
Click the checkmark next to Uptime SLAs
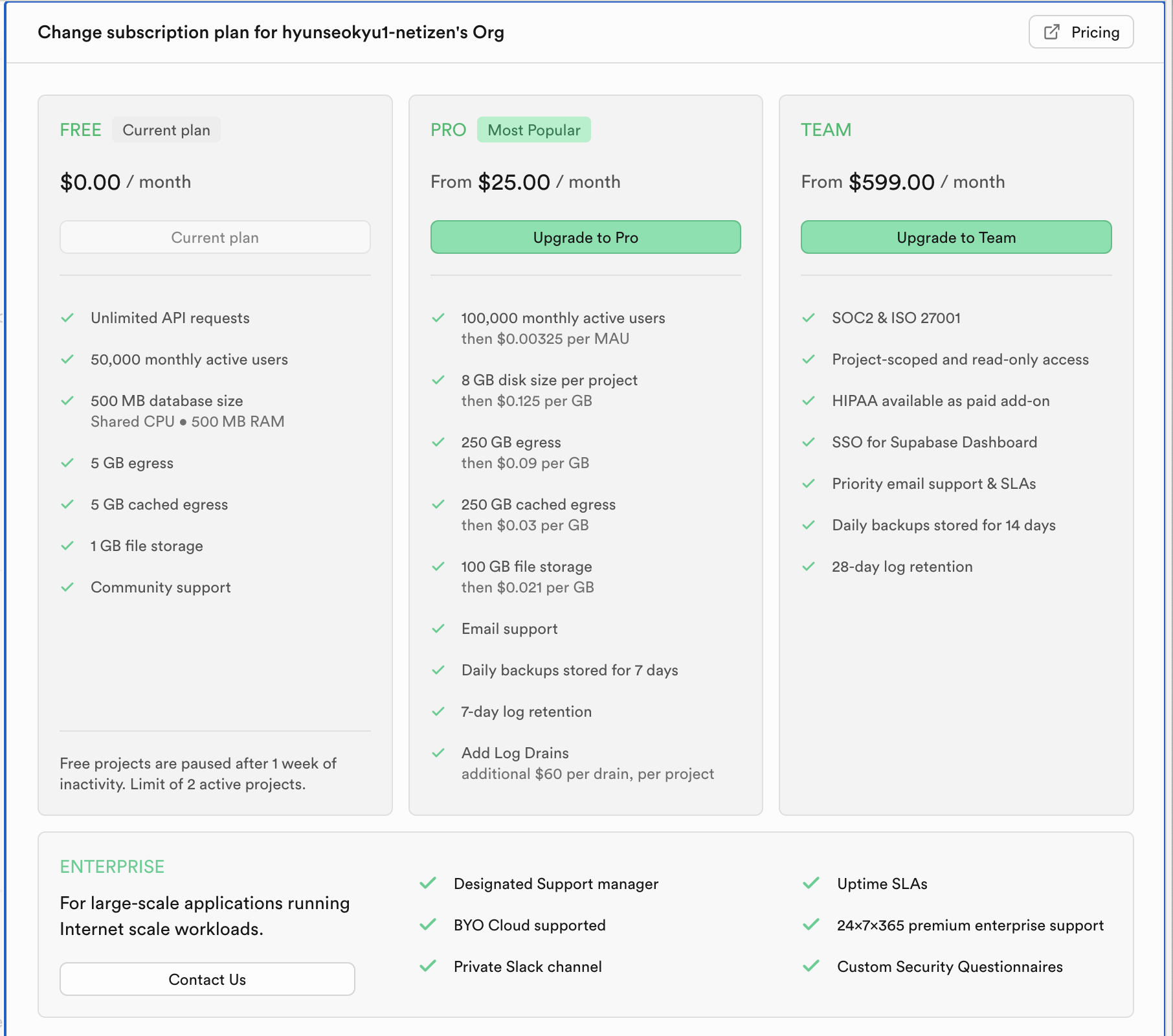coord(811,883)
